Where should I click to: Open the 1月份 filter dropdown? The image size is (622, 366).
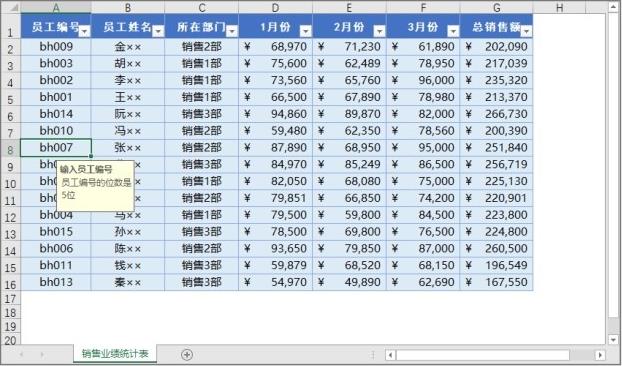point(306,31)
